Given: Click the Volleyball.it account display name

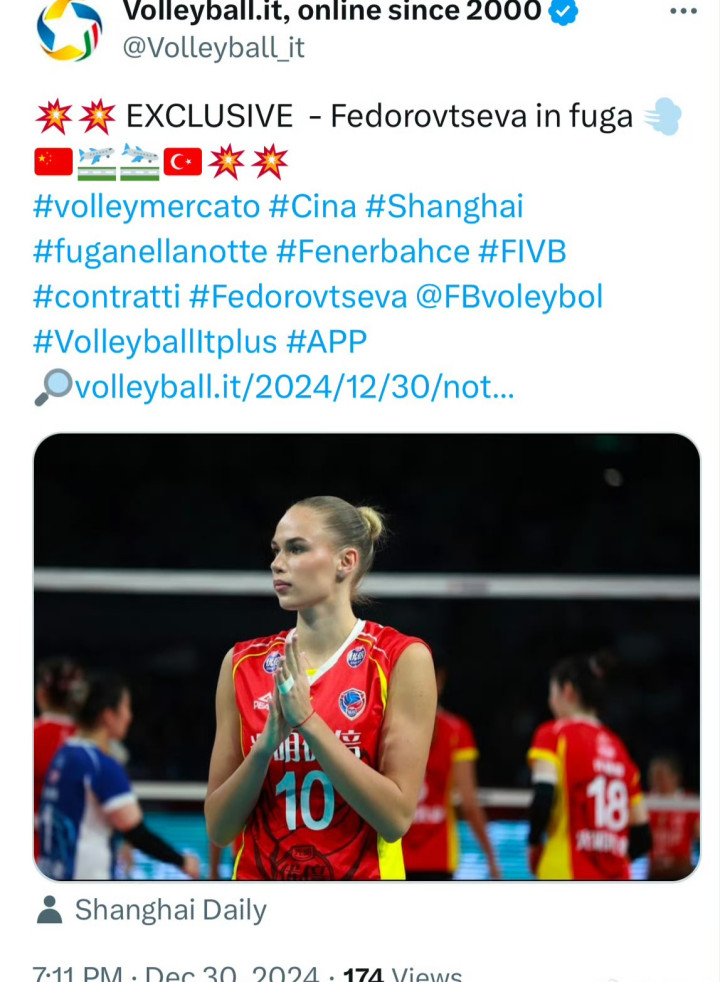Looking at the screenshot, I should tap(332, 11).
